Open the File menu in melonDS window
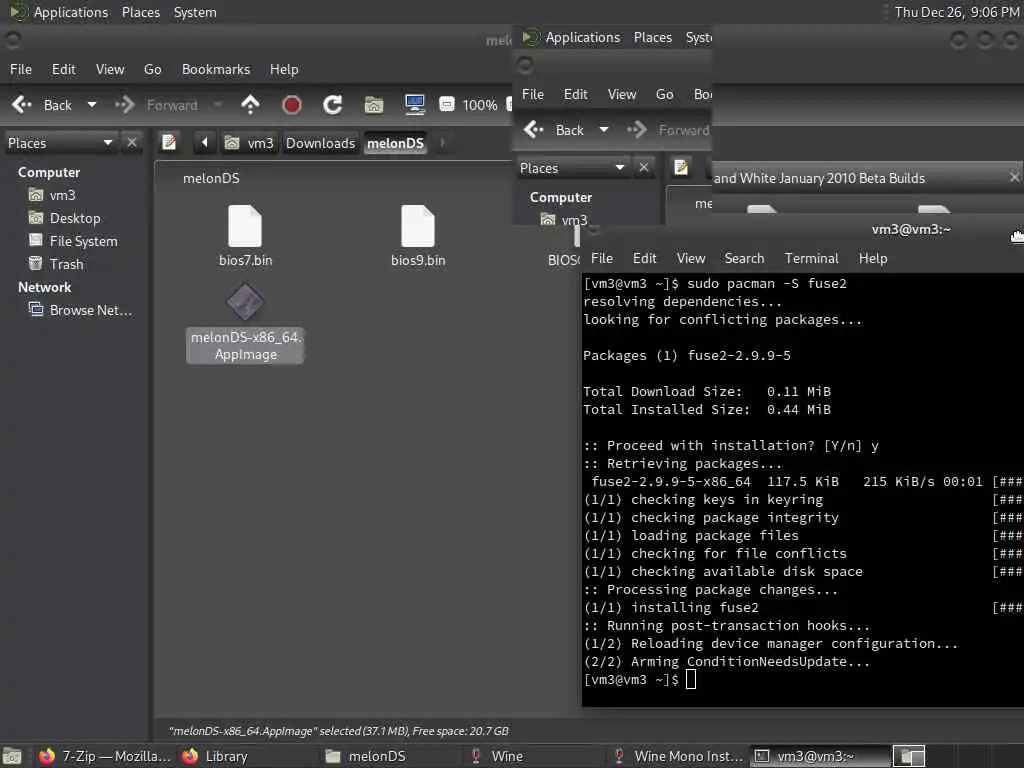 (21, 69)
